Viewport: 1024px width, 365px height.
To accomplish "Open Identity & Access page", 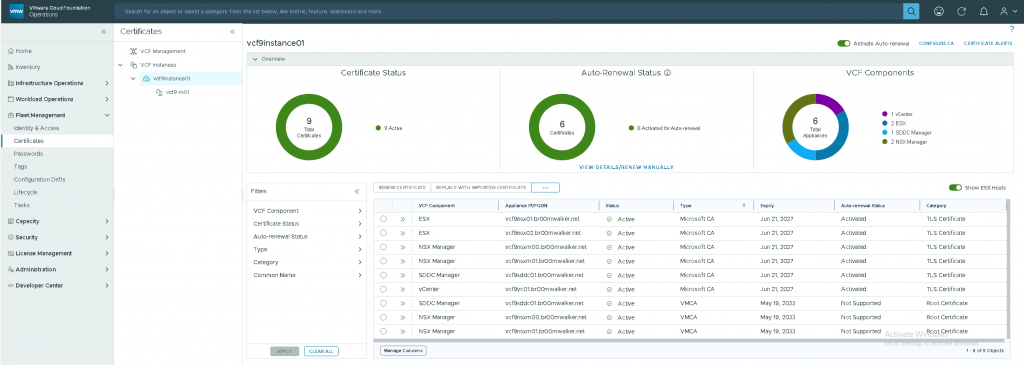I will pos(36,128).
